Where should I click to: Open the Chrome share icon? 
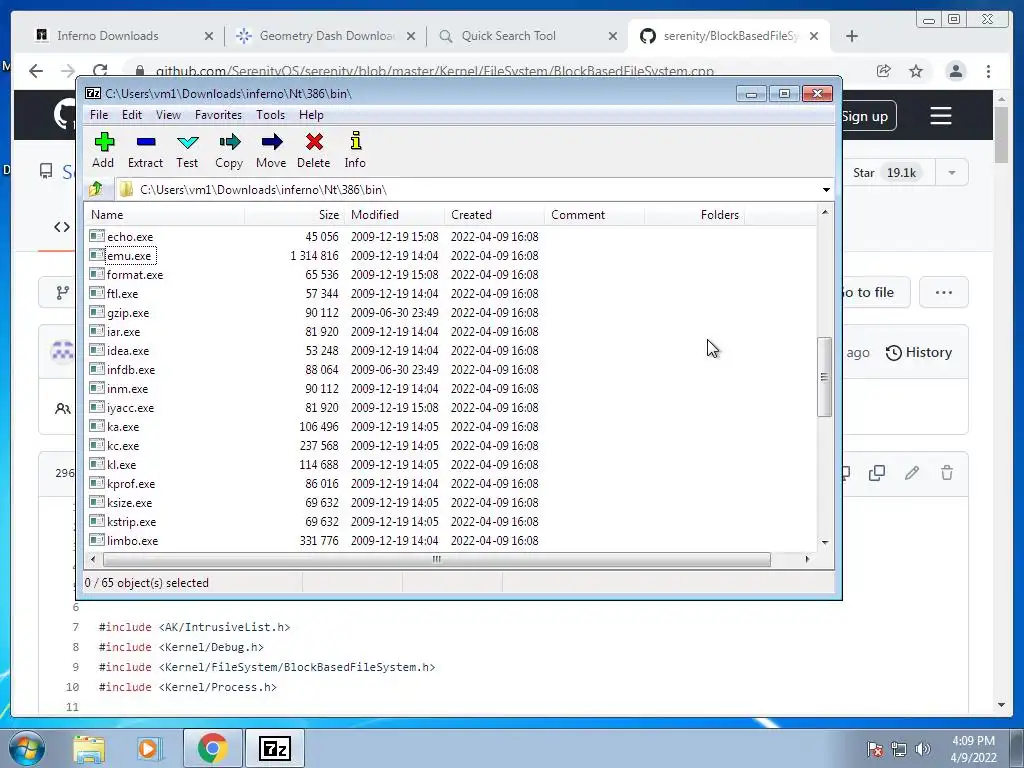click(x=884, y=71)
